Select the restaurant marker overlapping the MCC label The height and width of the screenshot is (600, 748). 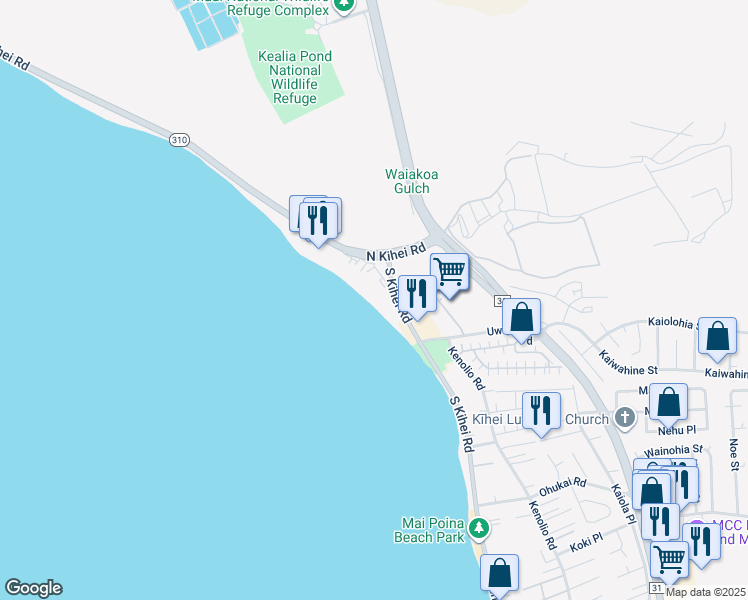[x=701, y=543]
